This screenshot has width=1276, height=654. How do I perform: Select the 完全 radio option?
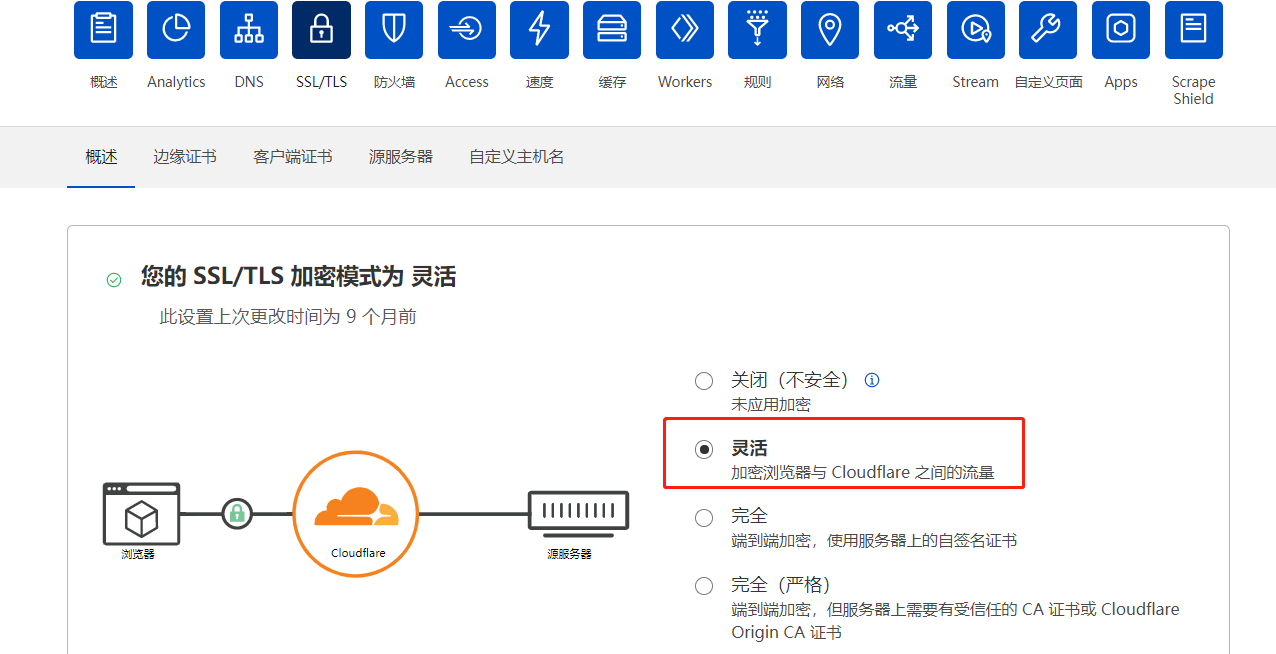pyautogui.click(x=704, y=517)
